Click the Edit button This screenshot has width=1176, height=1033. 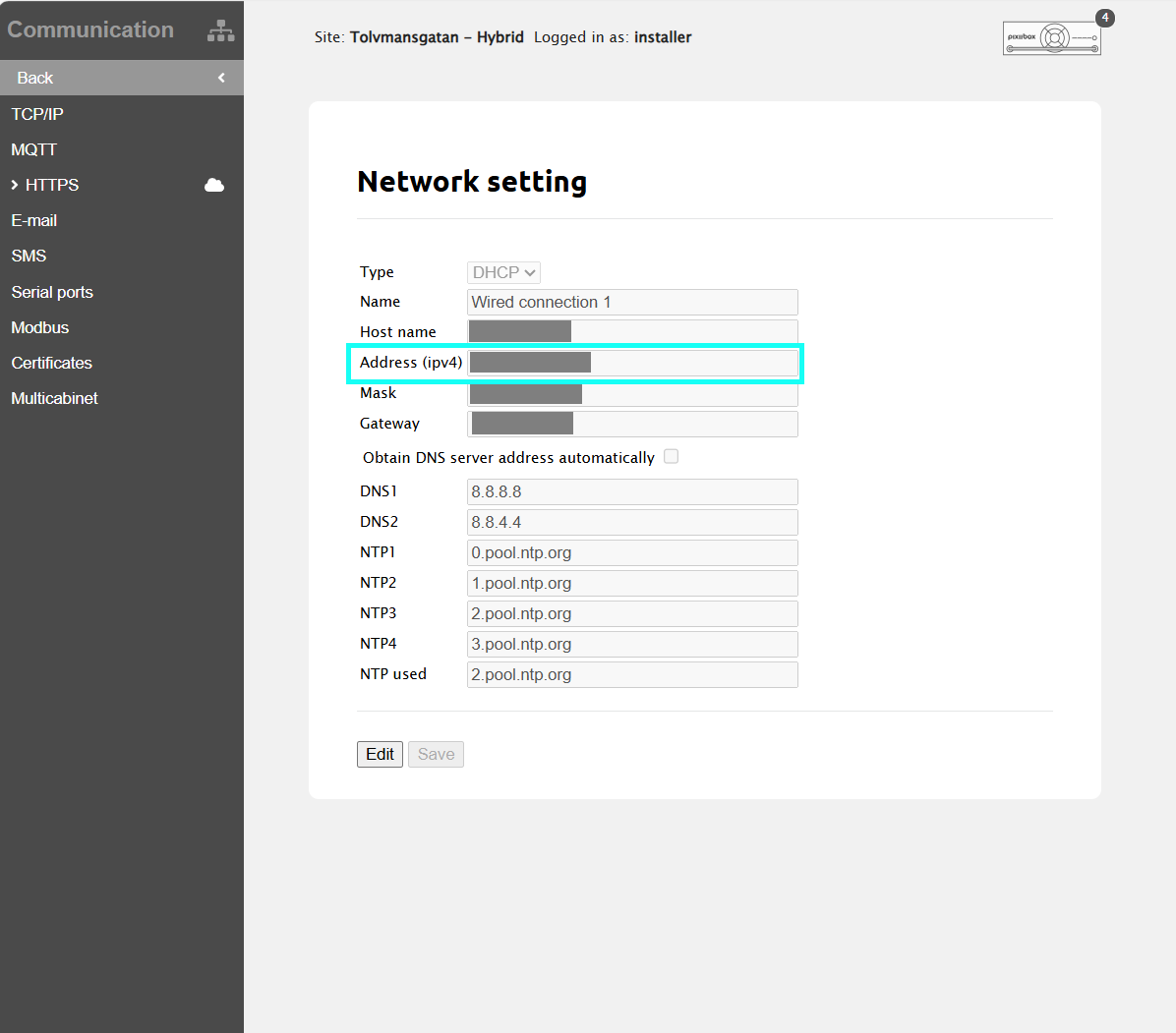coord(380,754)
